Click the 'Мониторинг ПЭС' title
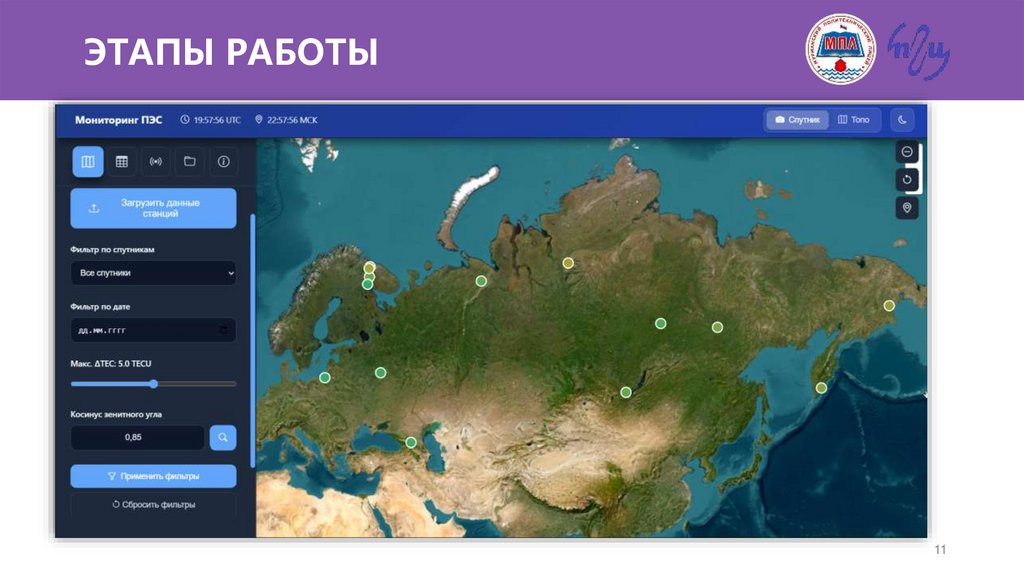1024x574 pixels. (x=118, y=120)
